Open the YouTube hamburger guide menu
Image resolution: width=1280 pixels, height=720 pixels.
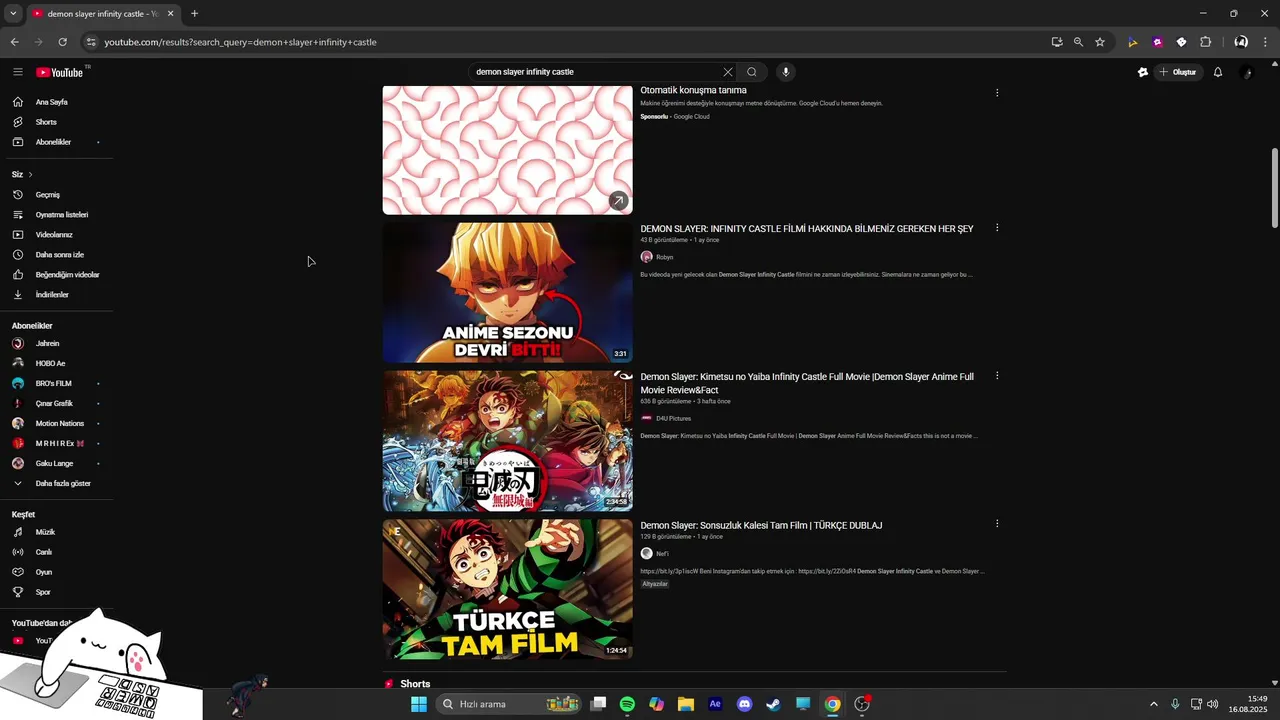pyautogui.click(x=17, y=72)
